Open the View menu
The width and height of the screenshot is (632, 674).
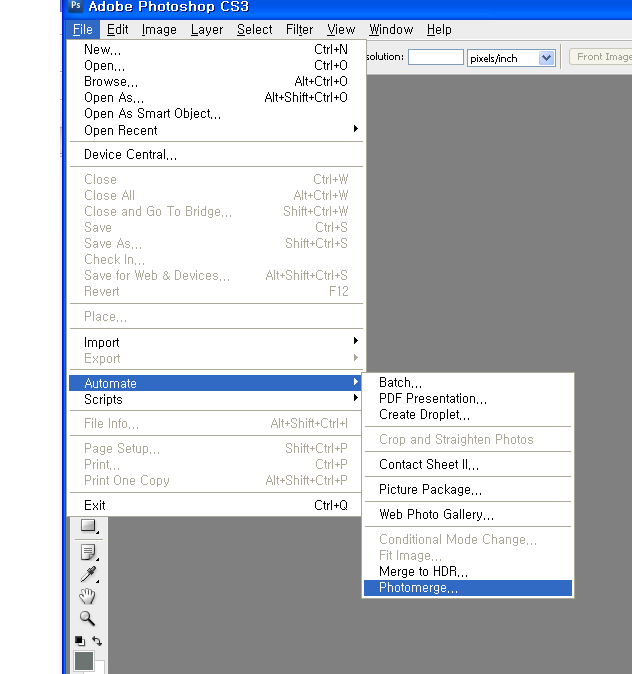[x=341, y=30]
